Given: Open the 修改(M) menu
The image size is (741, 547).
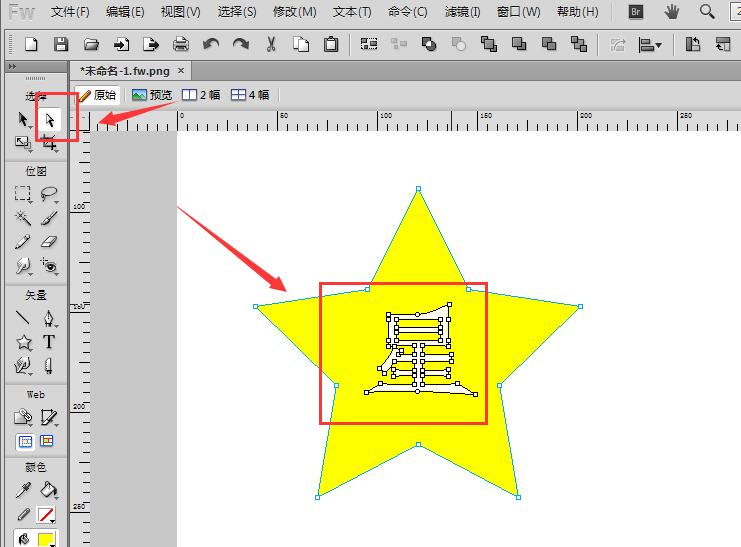Looking at the screenshot, I should tap(294, 12).
